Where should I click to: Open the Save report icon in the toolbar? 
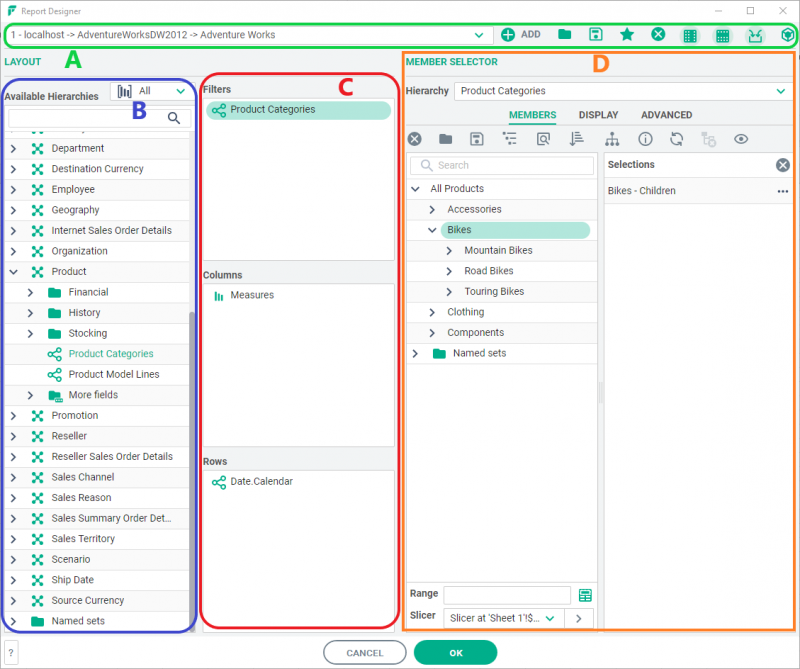(x=595, y=34)
